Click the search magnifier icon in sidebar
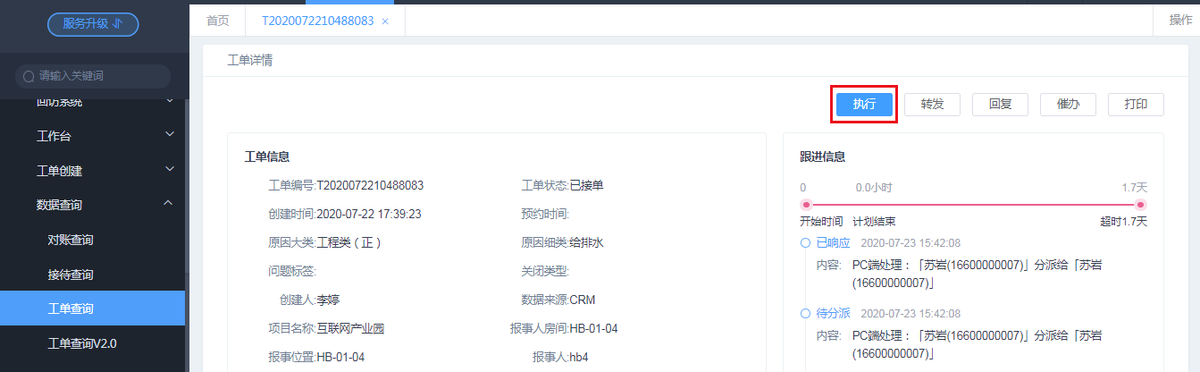The height and width of the screenshot is (372, 1200). point(29,76)
